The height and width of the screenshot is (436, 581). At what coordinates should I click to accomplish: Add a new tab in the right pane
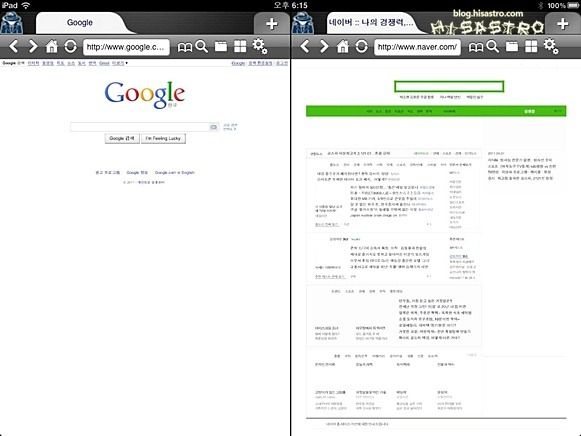pyautogui.click(x=563, y=24)
